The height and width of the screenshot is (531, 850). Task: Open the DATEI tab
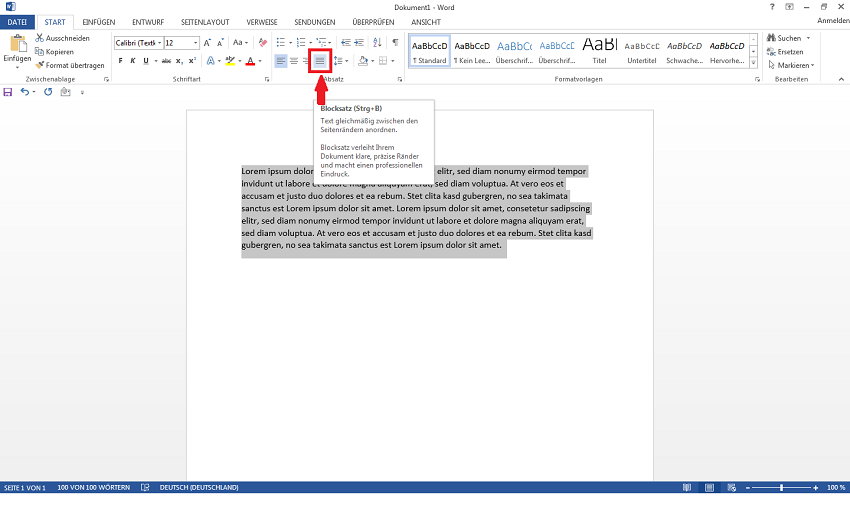[x=17, y=22]
